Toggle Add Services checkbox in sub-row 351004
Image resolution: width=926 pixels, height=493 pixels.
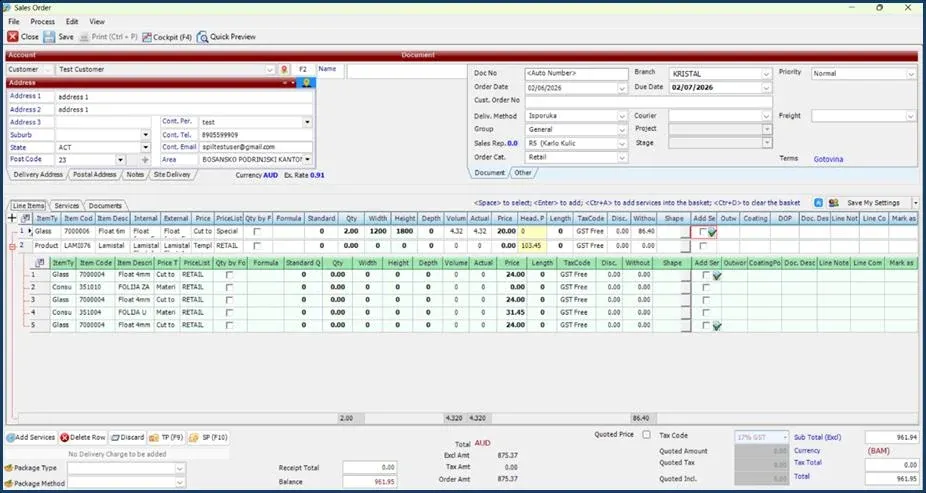point(706,312)
